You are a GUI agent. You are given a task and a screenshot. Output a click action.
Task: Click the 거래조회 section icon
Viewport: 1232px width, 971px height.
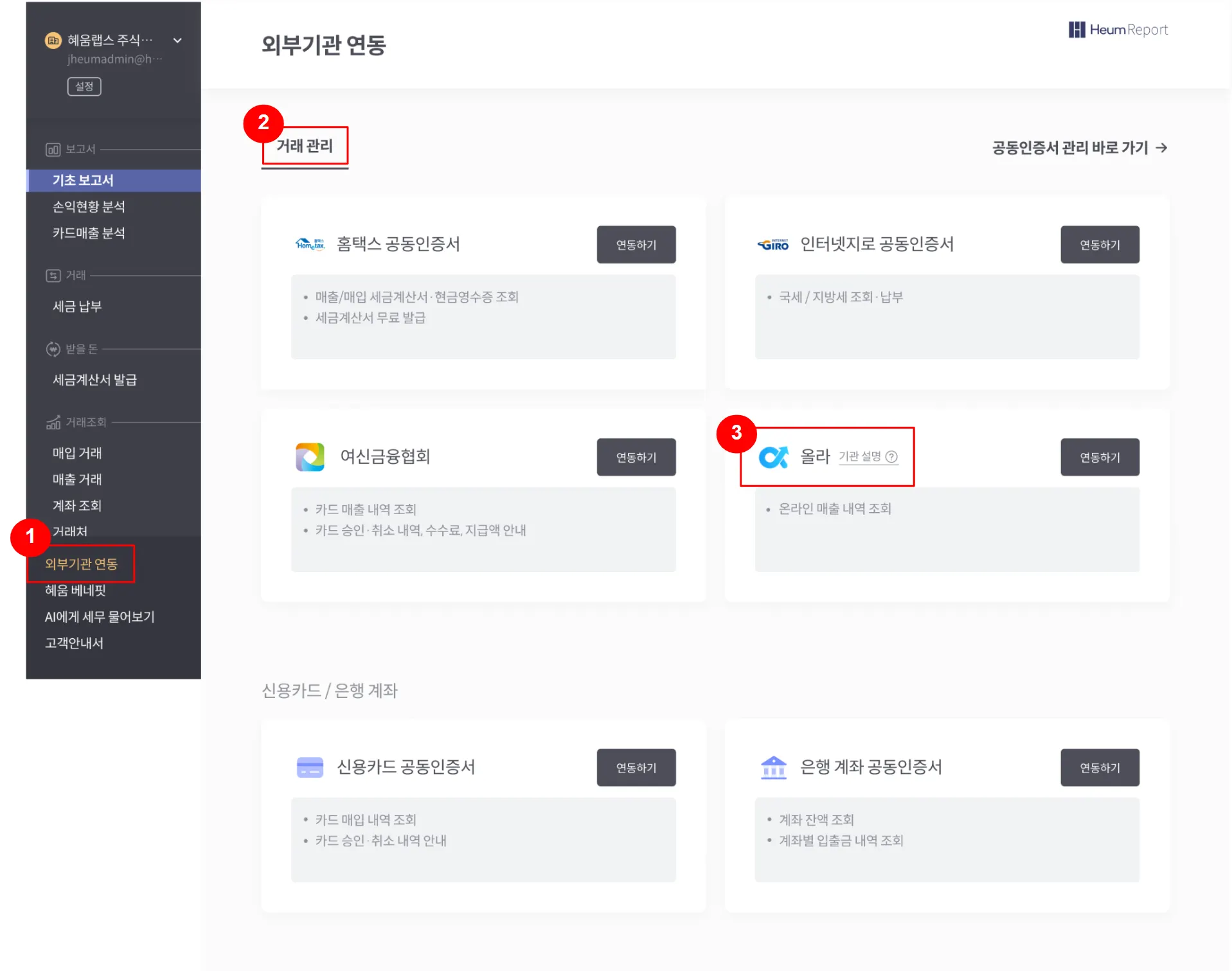(53, 422)
